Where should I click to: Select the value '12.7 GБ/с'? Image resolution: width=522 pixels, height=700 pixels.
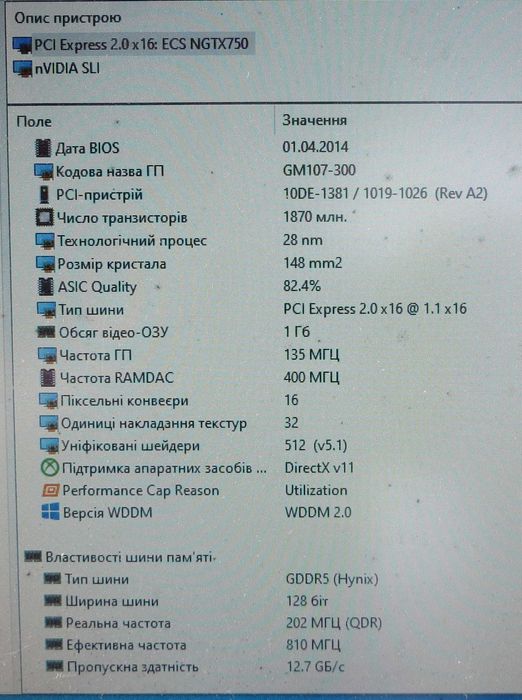[x=316, y=667]
